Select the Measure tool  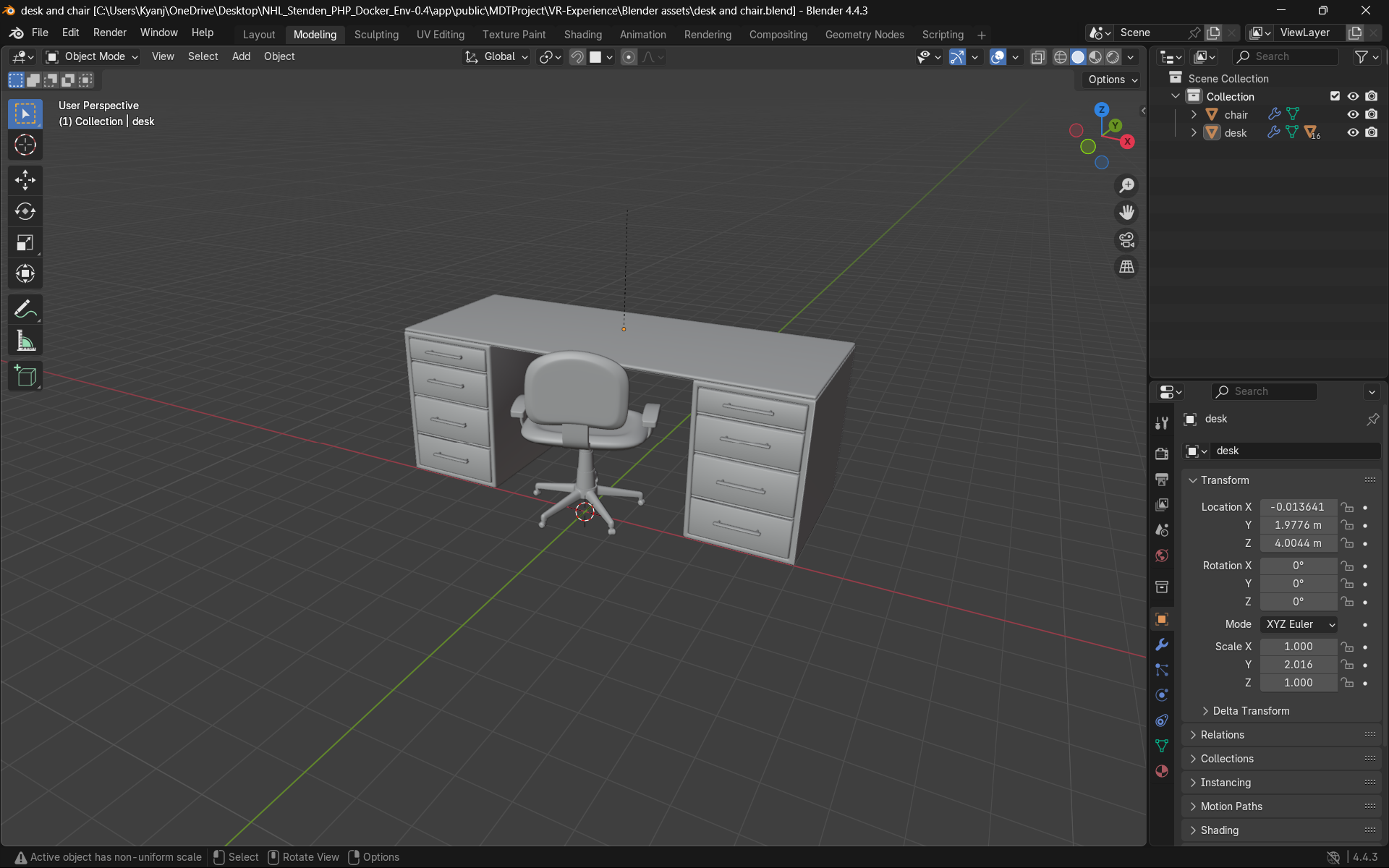click(x=25, y=341)
